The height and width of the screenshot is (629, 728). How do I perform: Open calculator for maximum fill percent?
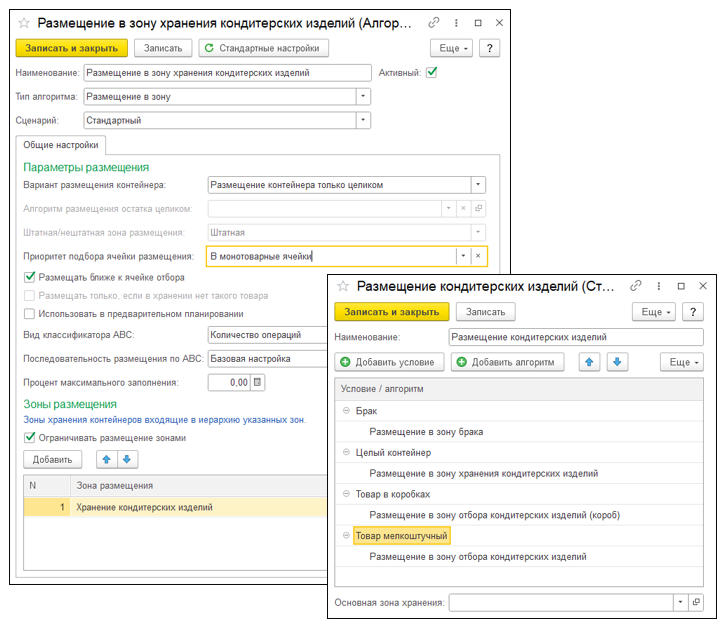[258, 383]
